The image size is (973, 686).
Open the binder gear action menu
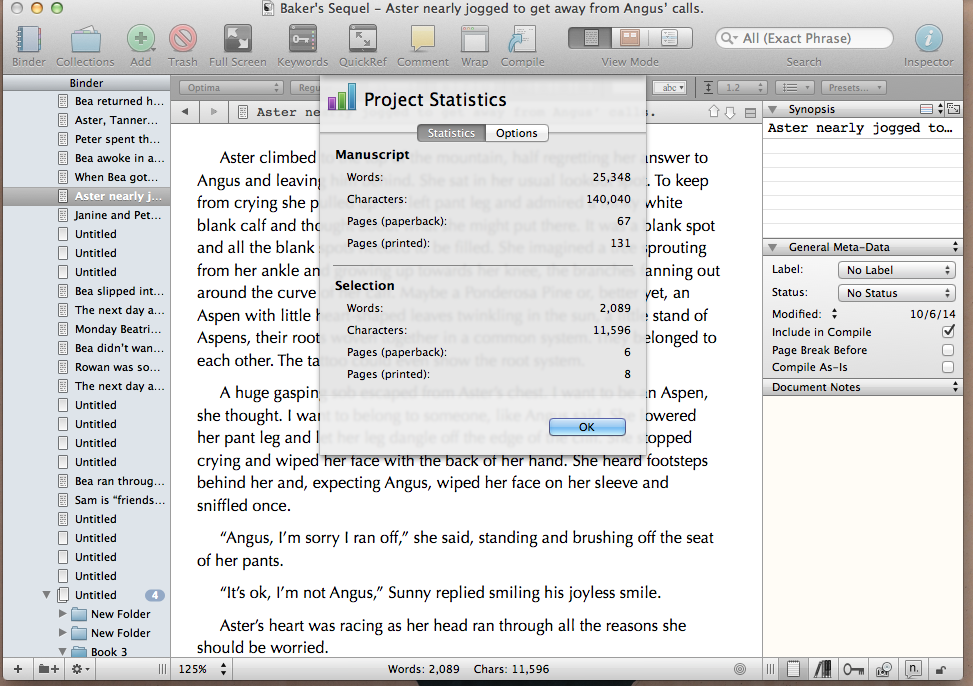pos(81,669)
